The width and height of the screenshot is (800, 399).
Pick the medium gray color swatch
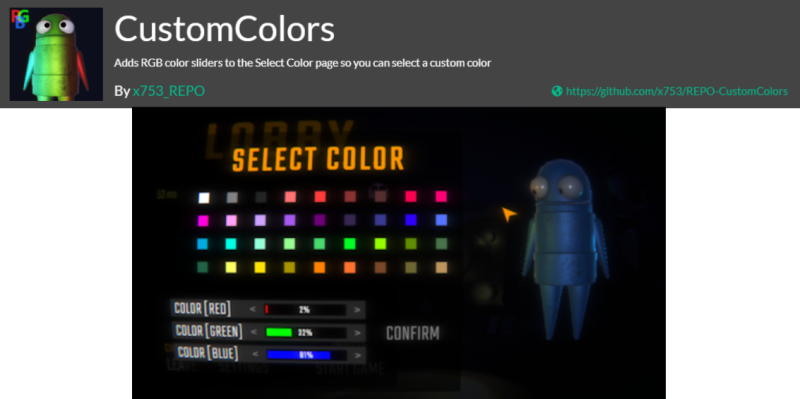[x=232, y=197]
